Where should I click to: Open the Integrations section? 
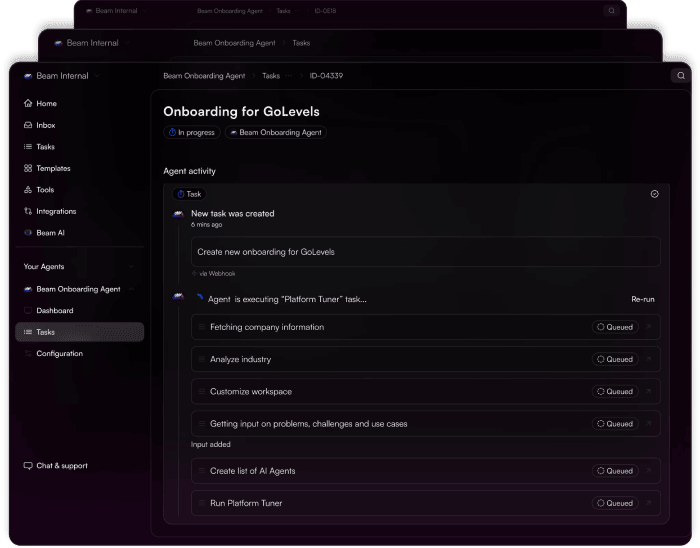[55, 211]
